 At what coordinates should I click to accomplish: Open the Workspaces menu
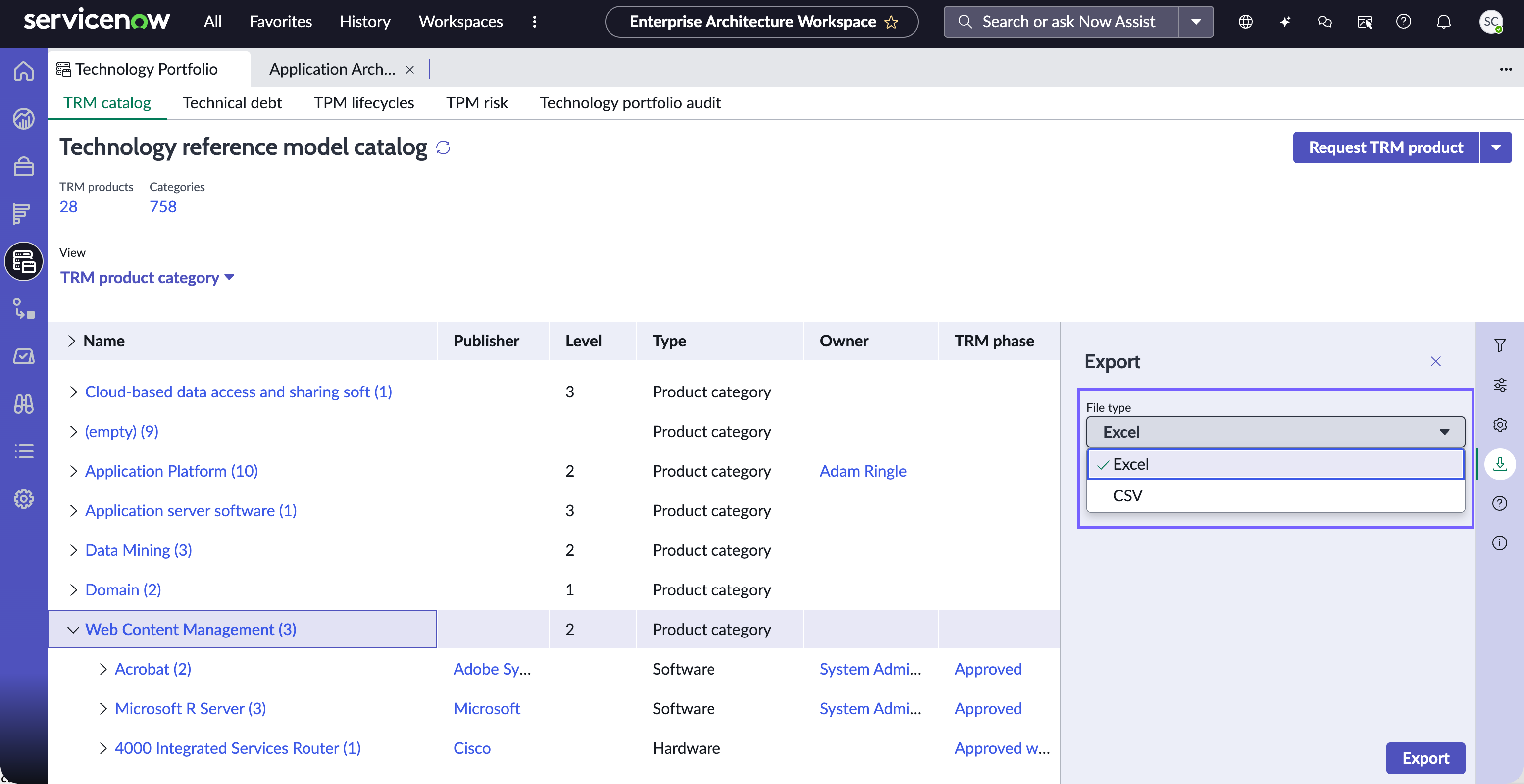point(461,22)
